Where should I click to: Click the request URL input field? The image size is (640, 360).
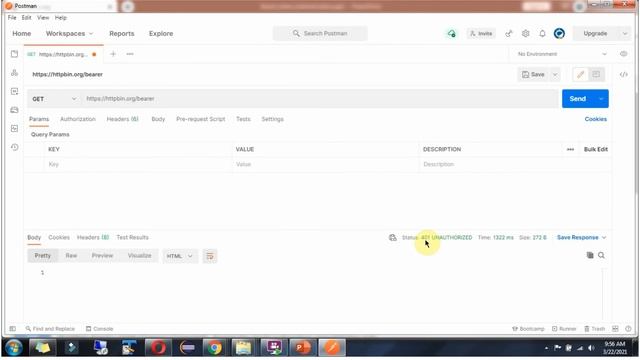pos(320,99)
